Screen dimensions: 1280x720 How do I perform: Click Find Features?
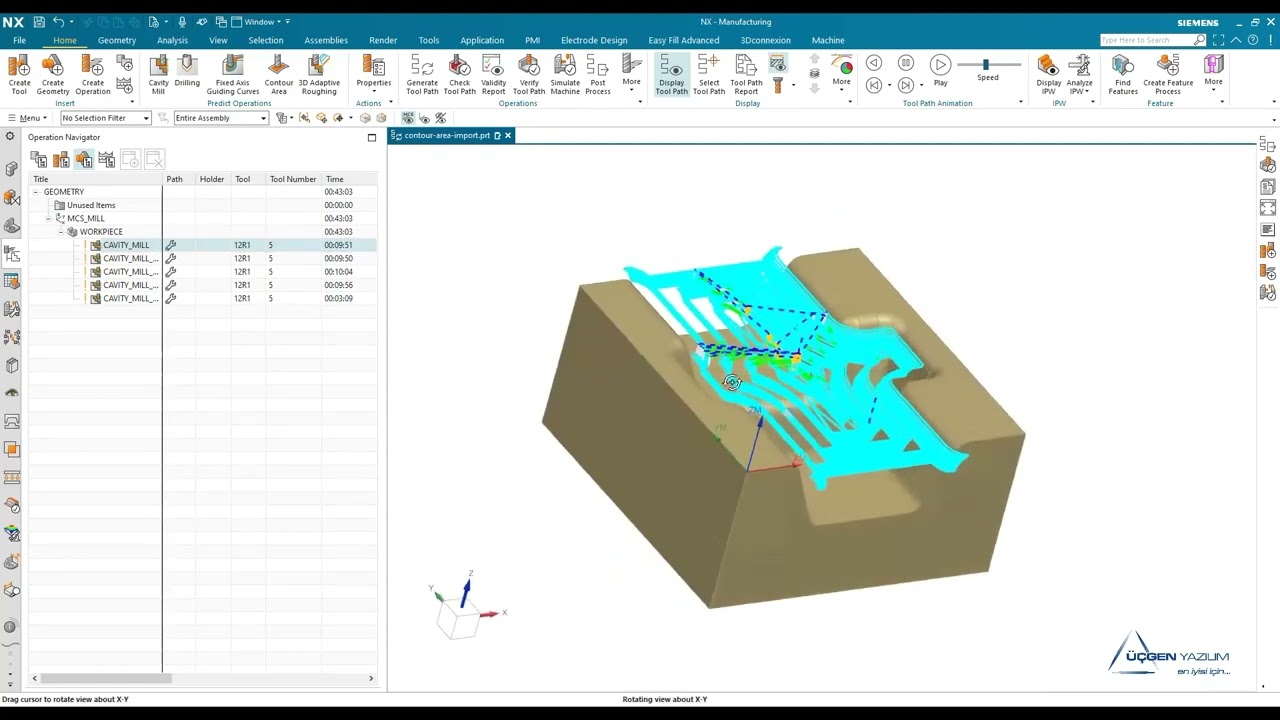[x=1123, y=75]
